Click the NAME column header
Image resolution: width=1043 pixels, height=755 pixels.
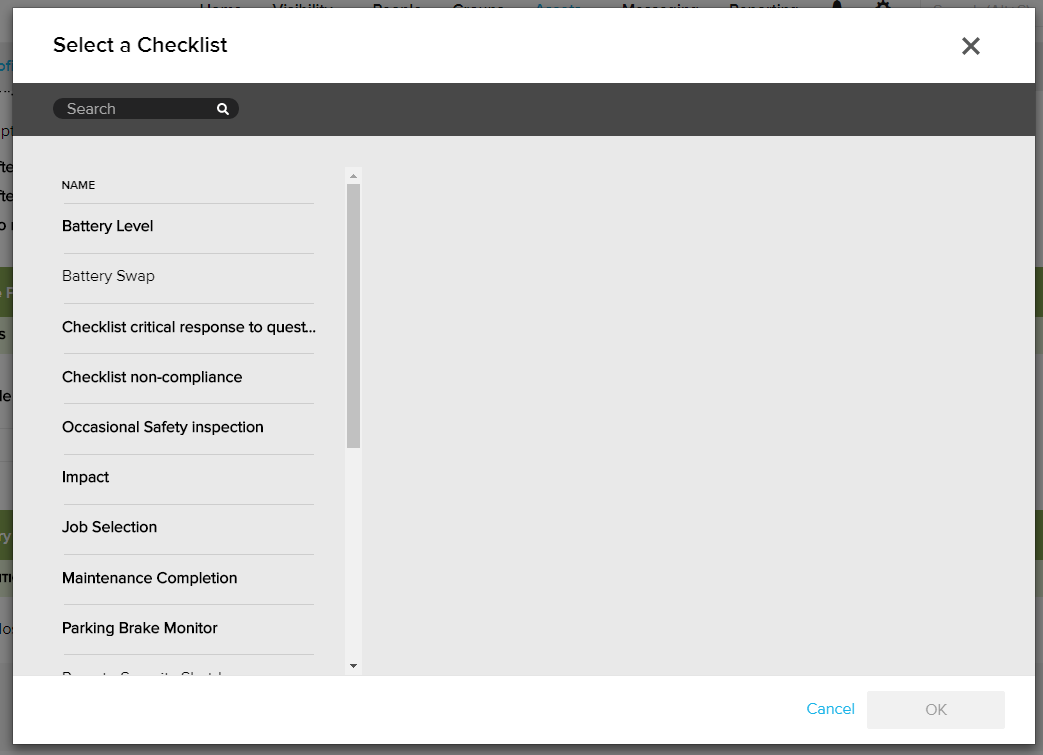pos(79,185)
